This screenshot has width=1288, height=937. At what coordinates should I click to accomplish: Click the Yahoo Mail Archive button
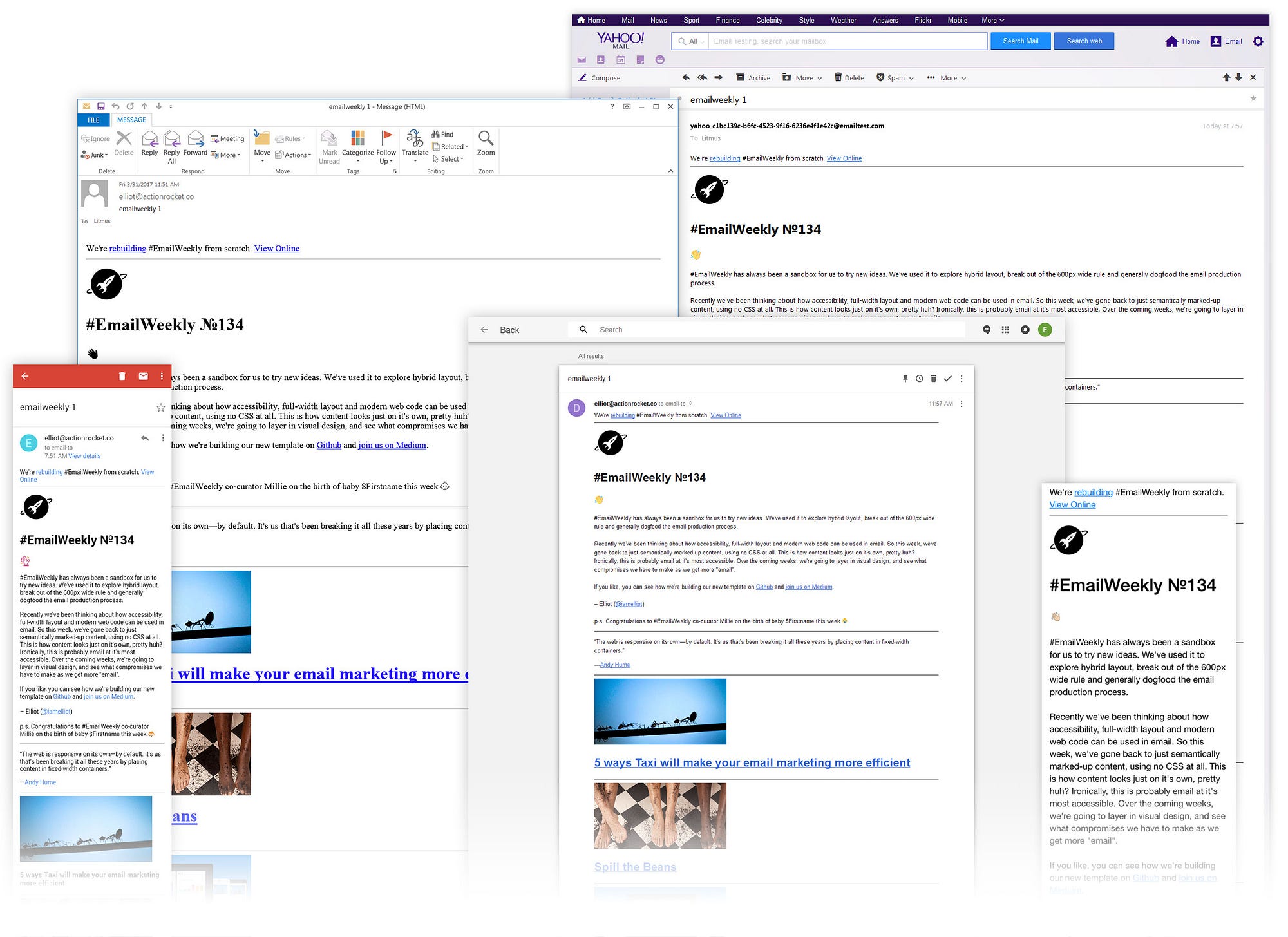753,77
